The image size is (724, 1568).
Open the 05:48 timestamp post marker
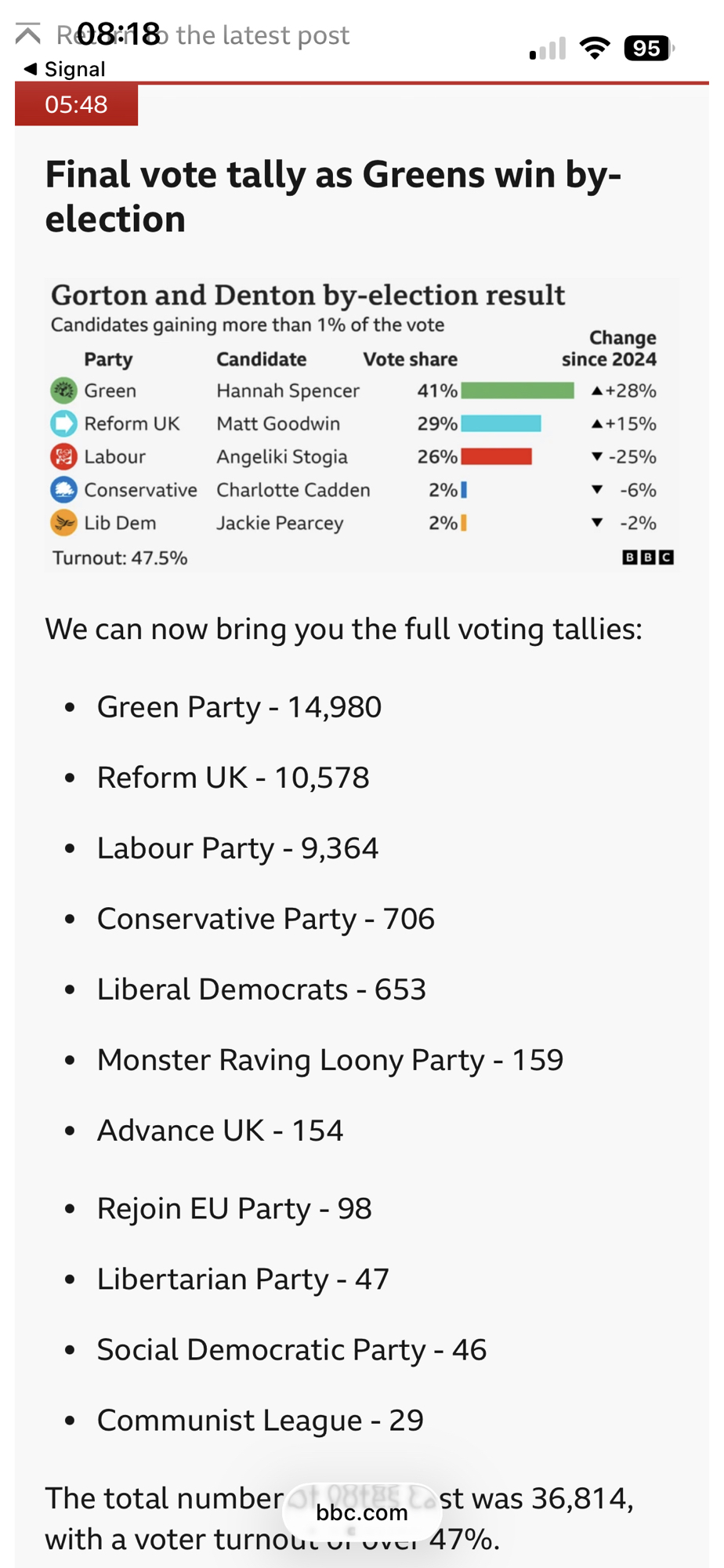point(76,104)
